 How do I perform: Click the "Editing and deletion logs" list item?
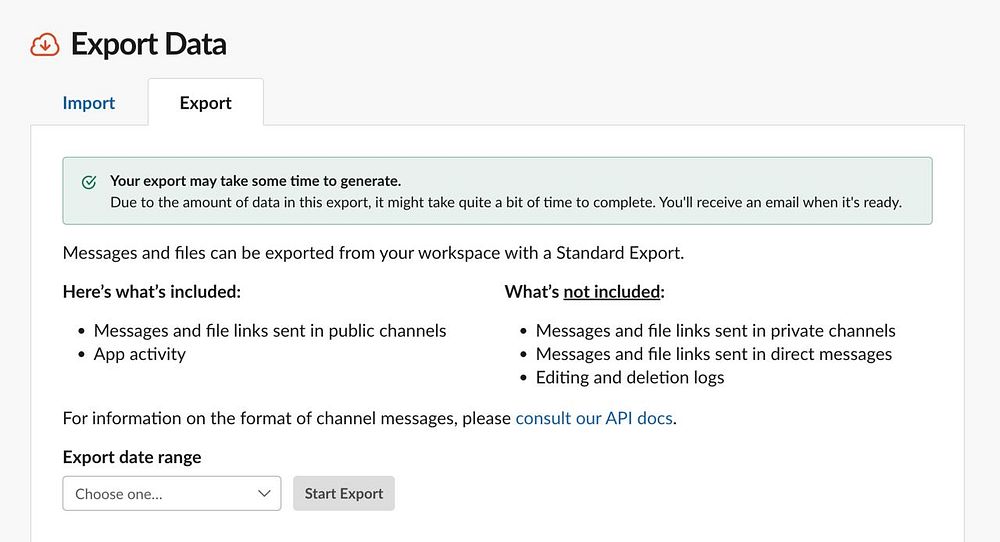[x=630, y=378]
